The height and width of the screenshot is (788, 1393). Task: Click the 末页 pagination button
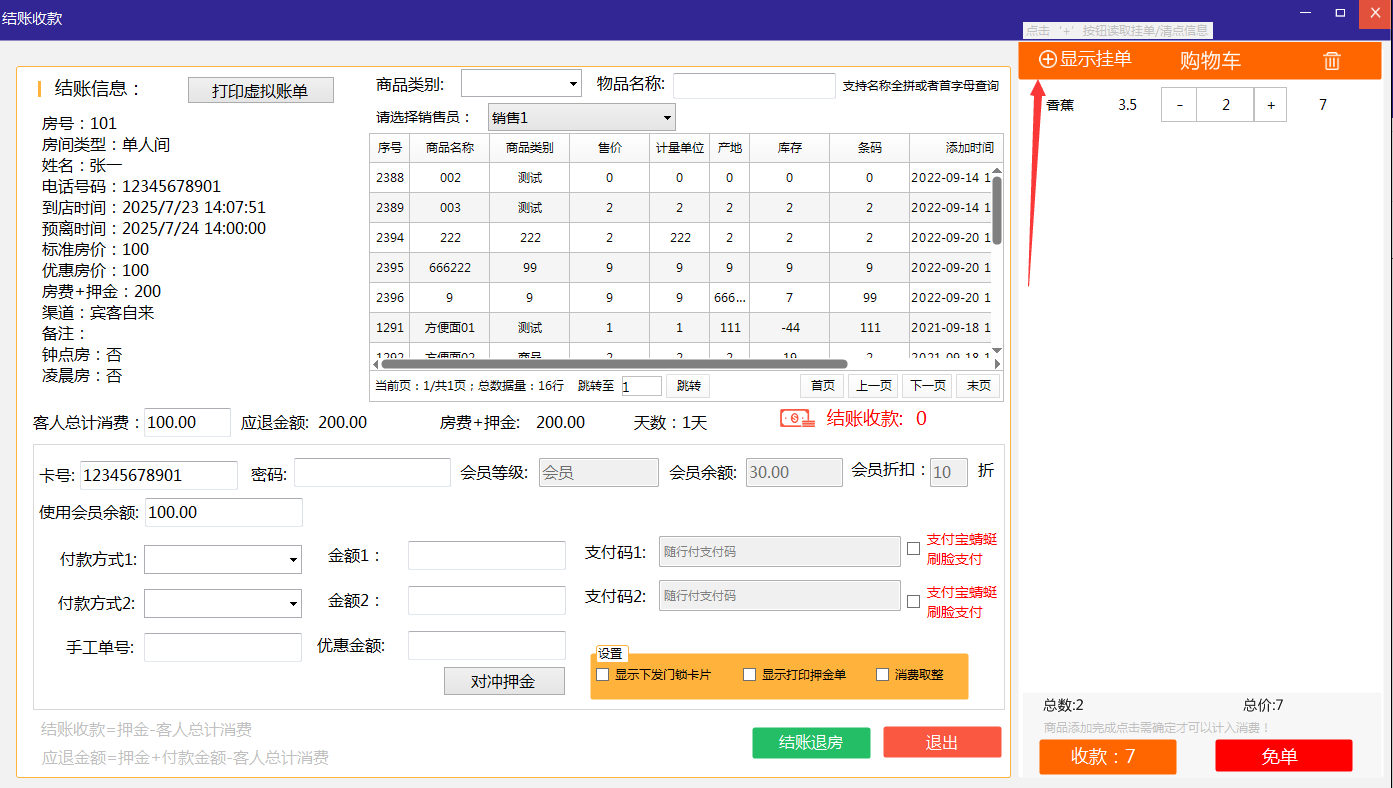(978, 386)
